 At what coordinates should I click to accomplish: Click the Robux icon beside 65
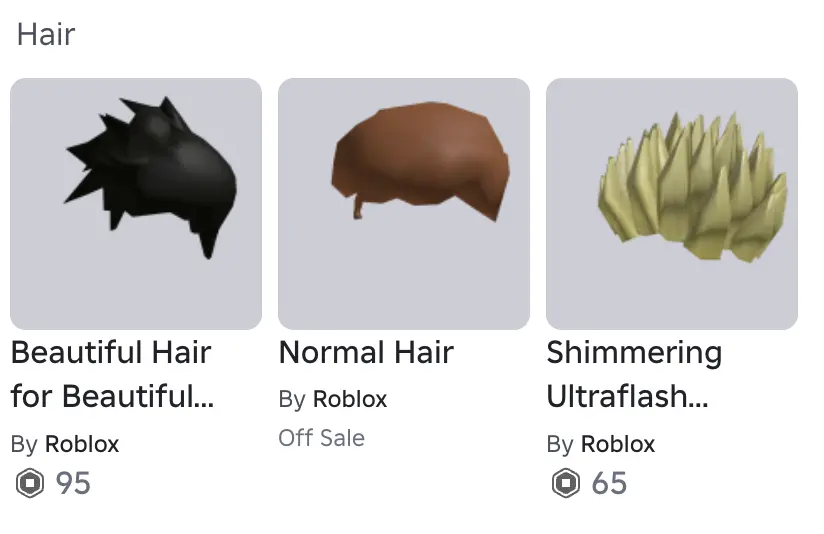pos(566,483)
